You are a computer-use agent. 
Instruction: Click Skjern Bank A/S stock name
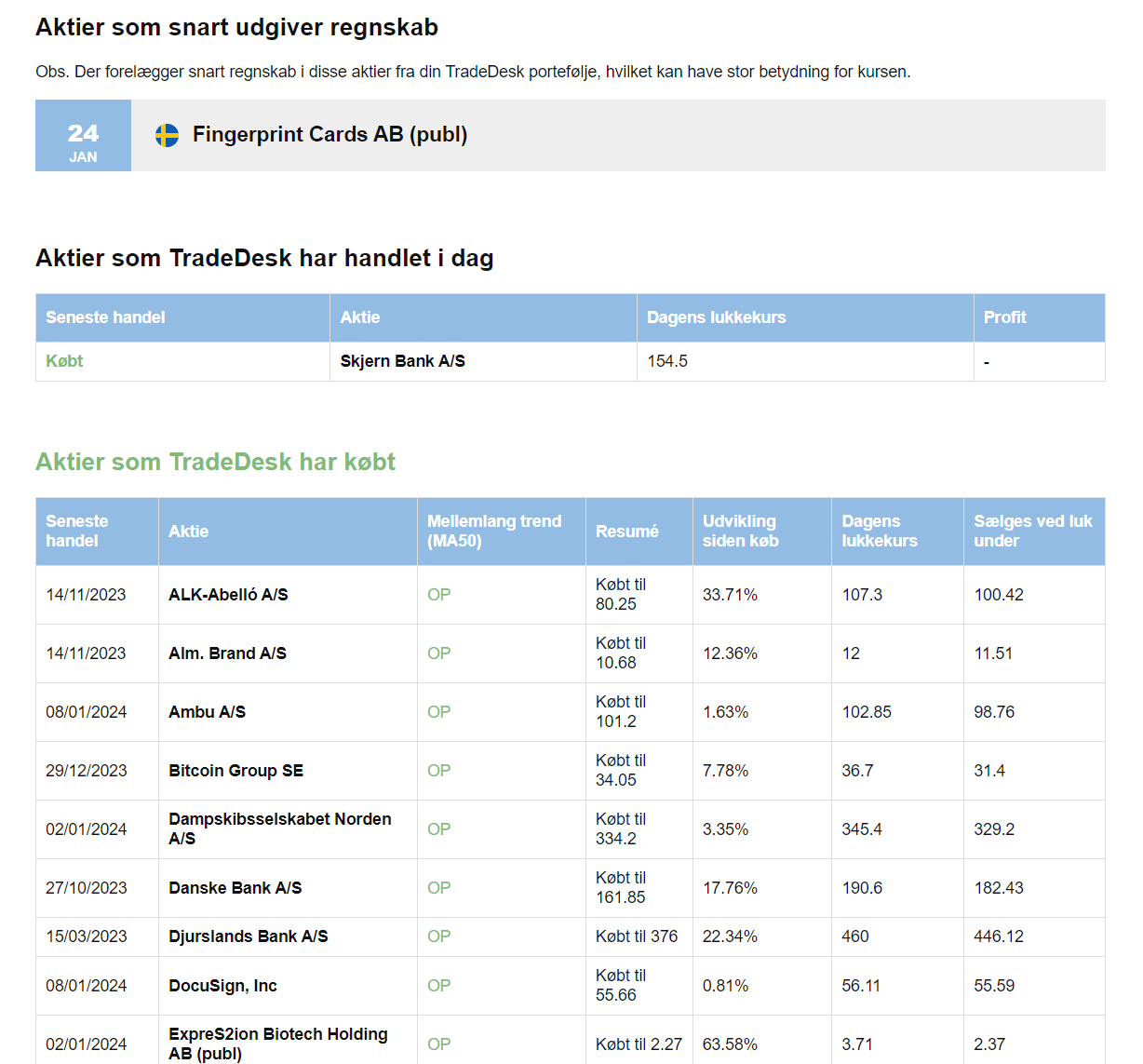pos(402,361)
